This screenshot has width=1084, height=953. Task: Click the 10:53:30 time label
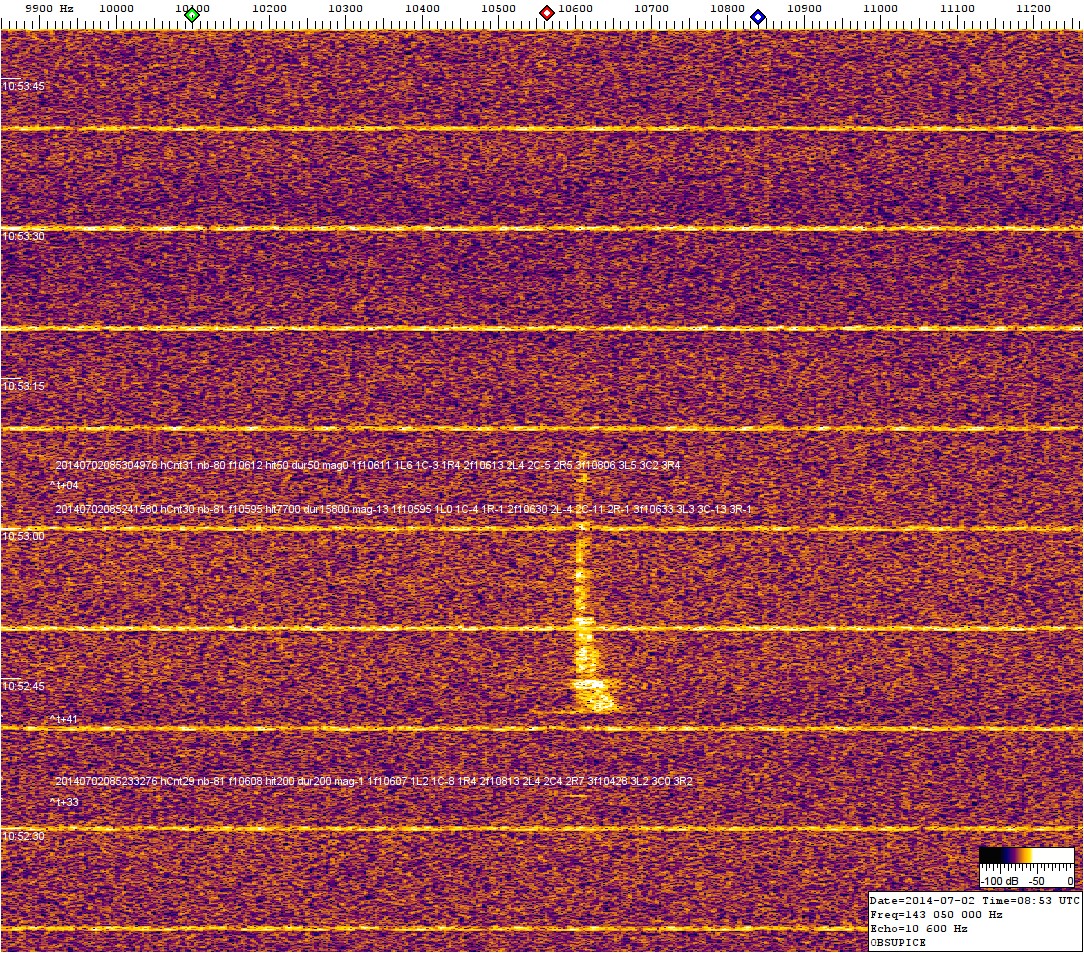[x=23, y=236]
